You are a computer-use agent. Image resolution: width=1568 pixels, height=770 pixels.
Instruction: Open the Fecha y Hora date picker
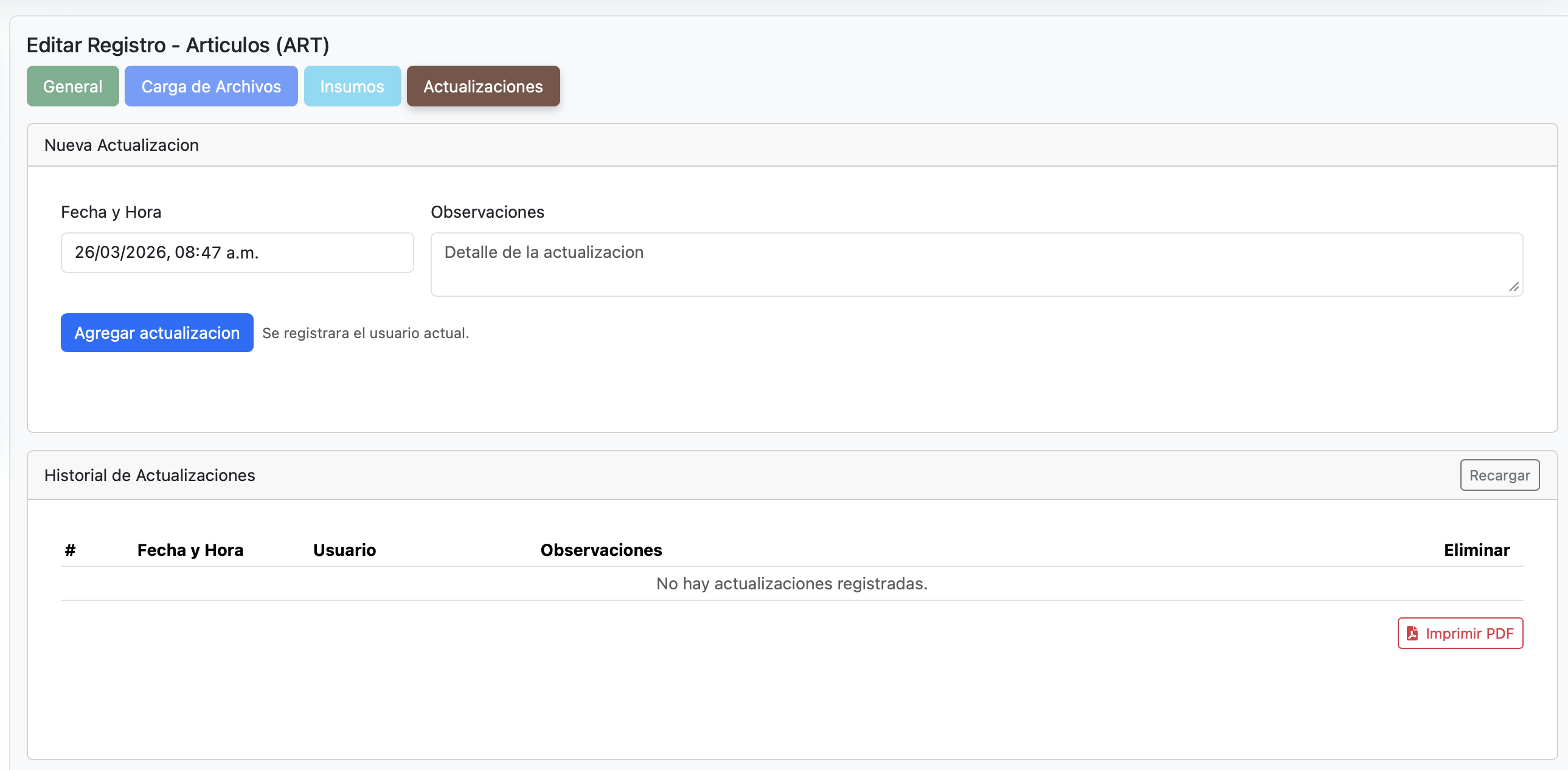(237, 252)
